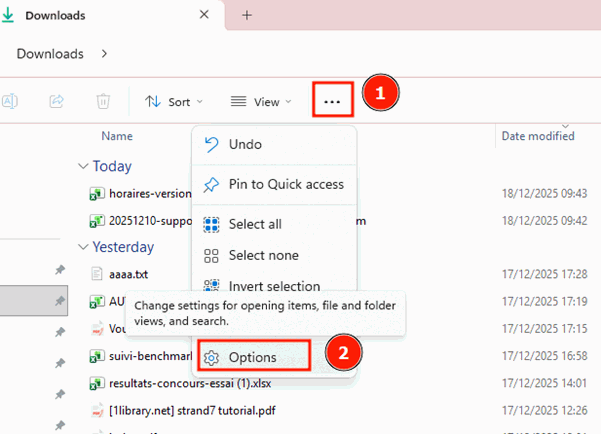Open the View dropdown
Screen dimensions: 601x434
tap(260, 101)
